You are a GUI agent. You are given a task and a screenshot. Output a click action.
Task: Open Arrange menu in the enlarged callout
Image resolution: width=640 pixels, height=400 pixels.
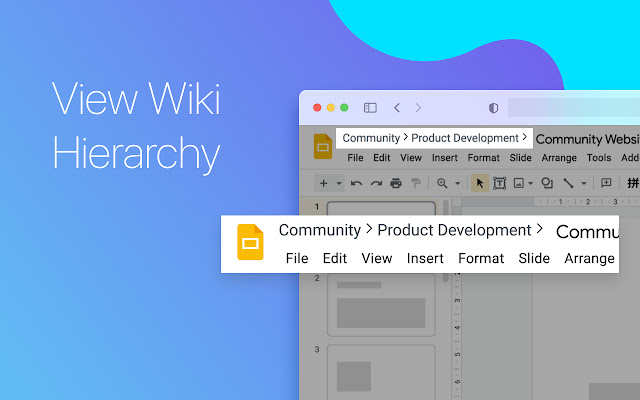point(589,258)
